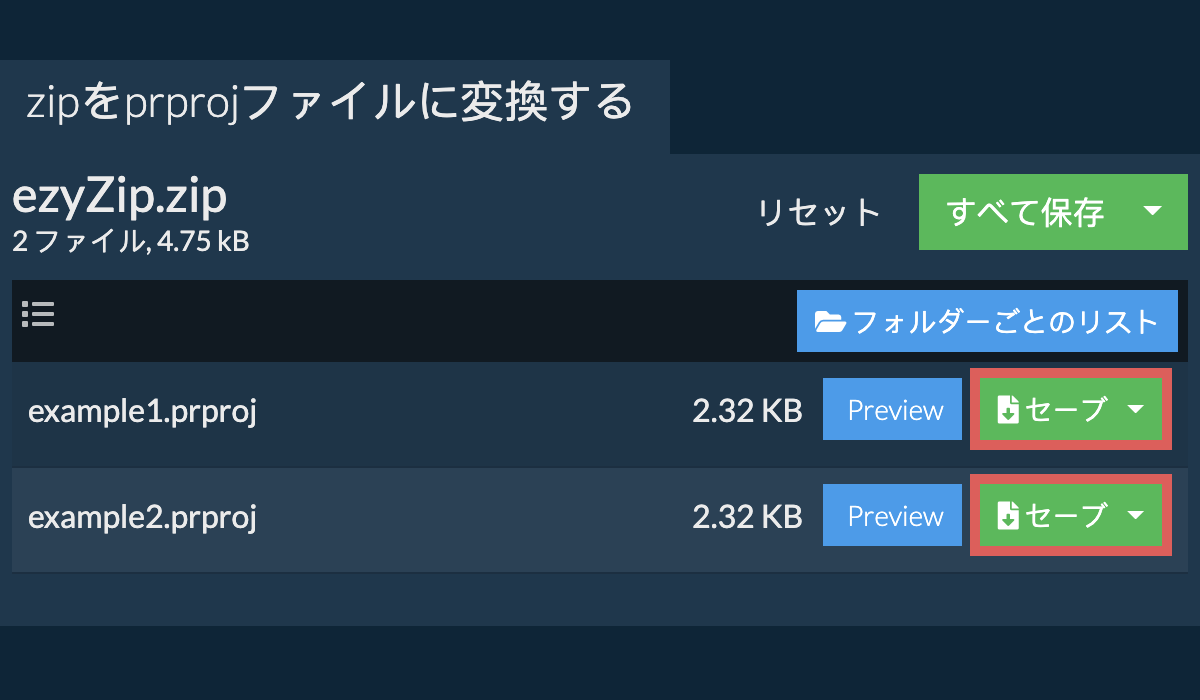
Task: Click the リセット link
Action: (x=818, y=212)
